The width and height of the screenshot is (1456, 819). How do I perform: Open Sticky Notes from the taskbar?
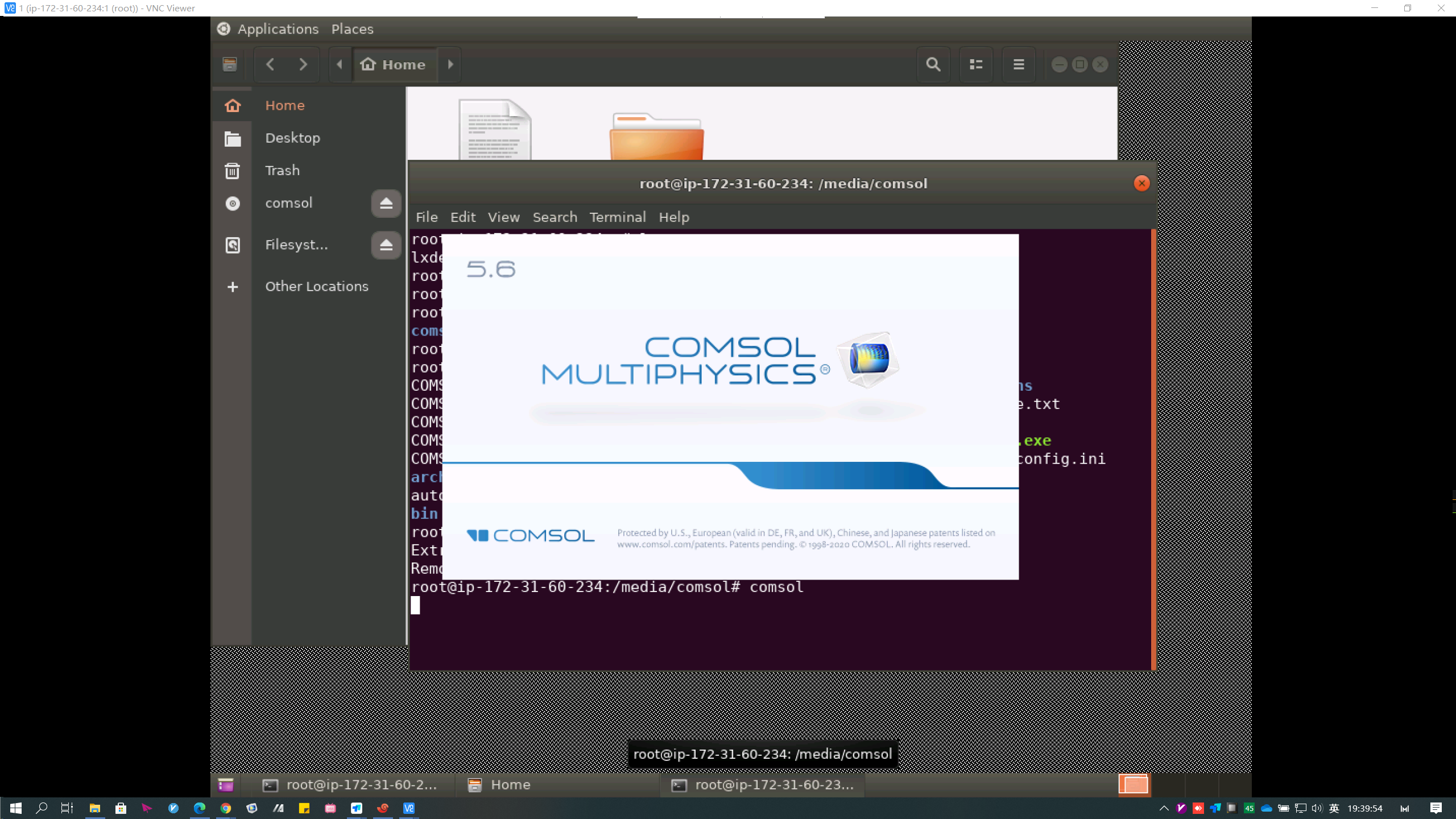coord(304,808)
